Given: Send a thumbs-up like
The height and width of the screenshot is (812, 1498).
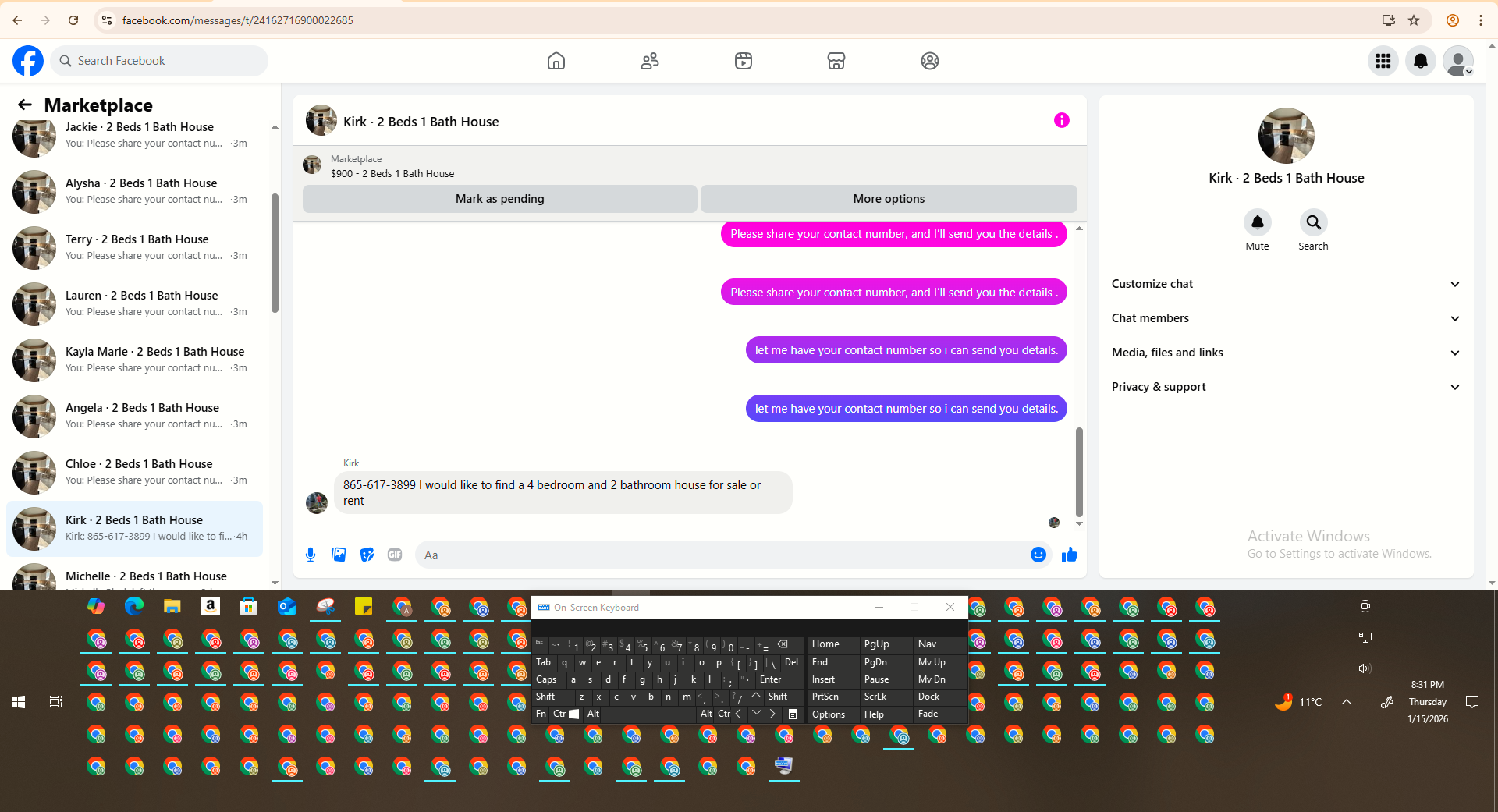Looking at the screenshot, I should coord(1070,555).
